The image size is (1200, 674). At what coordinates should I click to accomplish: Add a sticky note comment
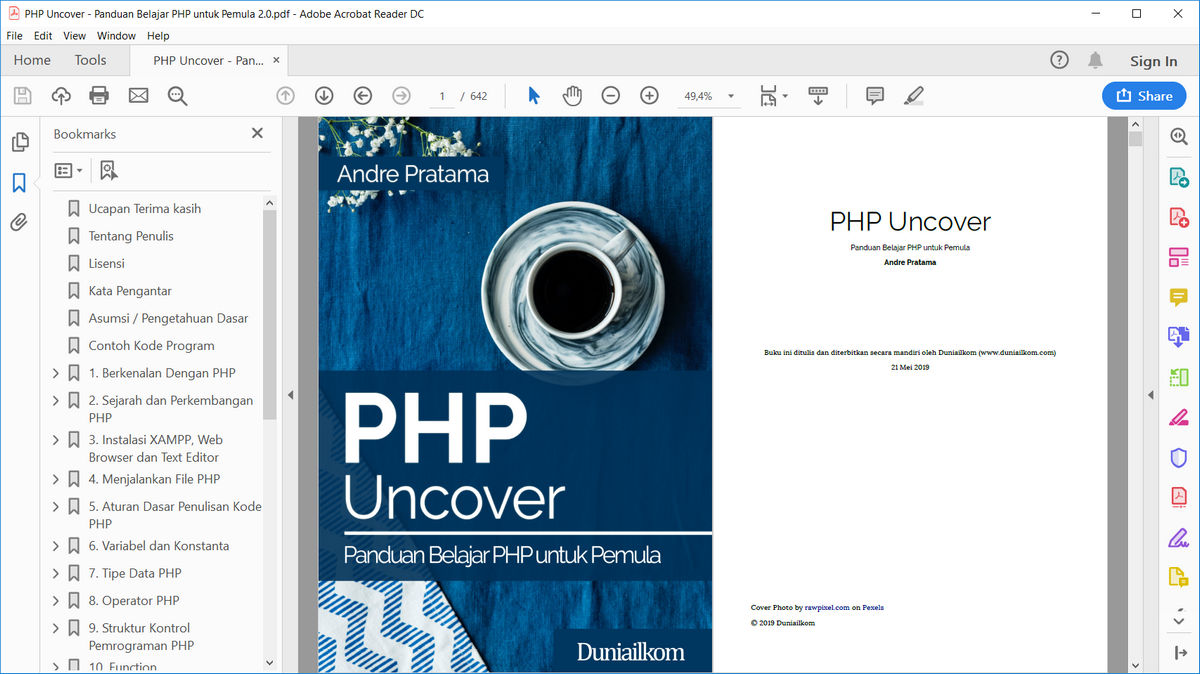point(875,96)
